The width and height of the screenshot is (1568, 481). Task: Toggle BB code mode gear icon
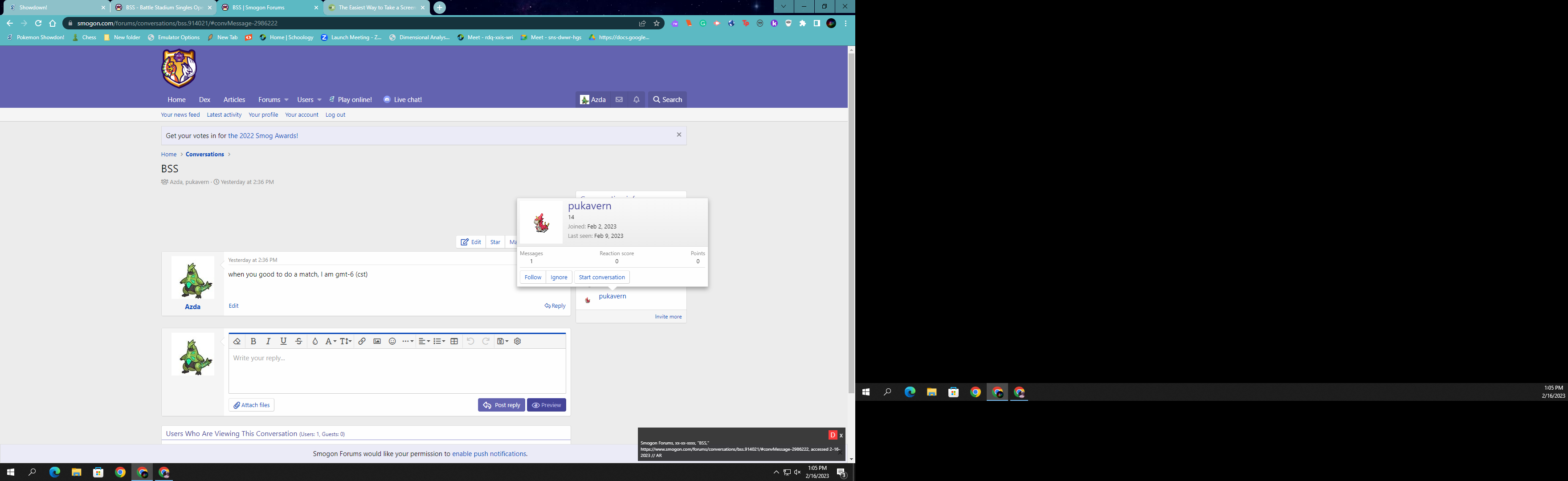517,342
